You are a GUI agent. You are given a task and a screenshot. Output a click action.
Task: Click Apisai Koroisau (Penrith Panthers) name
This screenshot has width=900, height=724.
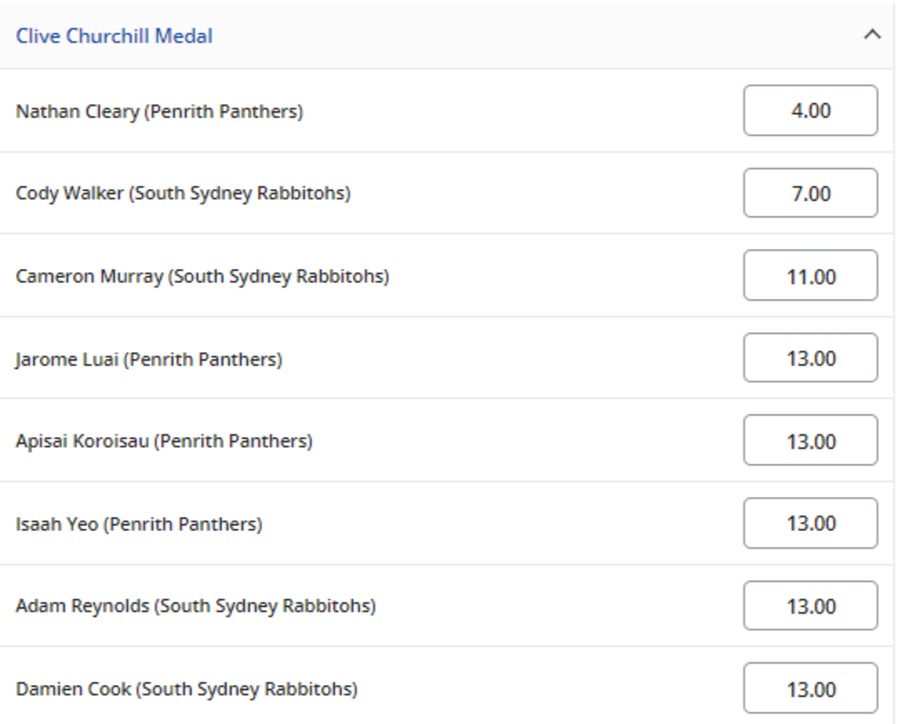[x=164, y=441]
